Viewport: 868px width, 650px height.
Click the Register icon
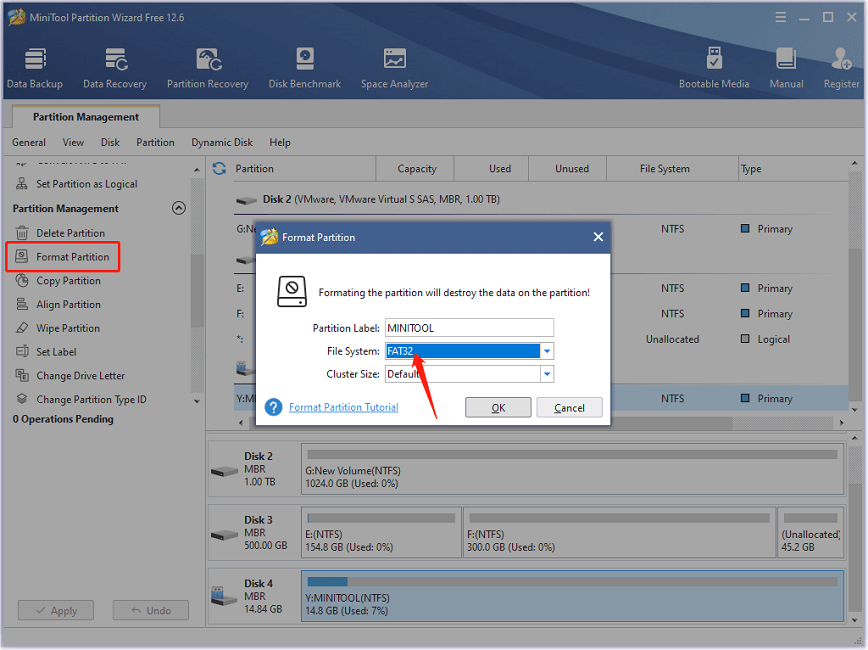click(x=841, y=68)
